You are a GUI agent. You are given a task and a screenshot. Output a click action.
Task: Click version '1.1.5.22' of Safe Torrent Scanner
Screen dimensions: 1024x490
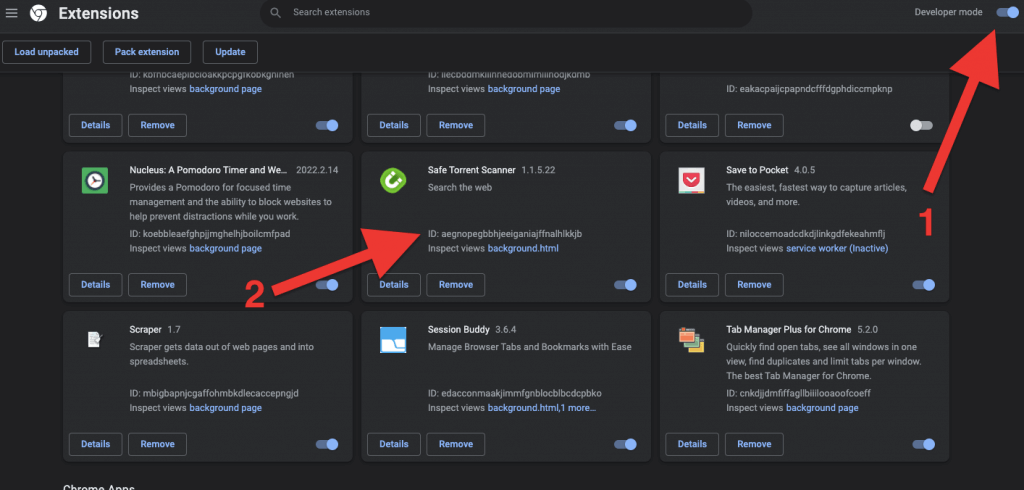pyautogui.click(x=538, y=170)
